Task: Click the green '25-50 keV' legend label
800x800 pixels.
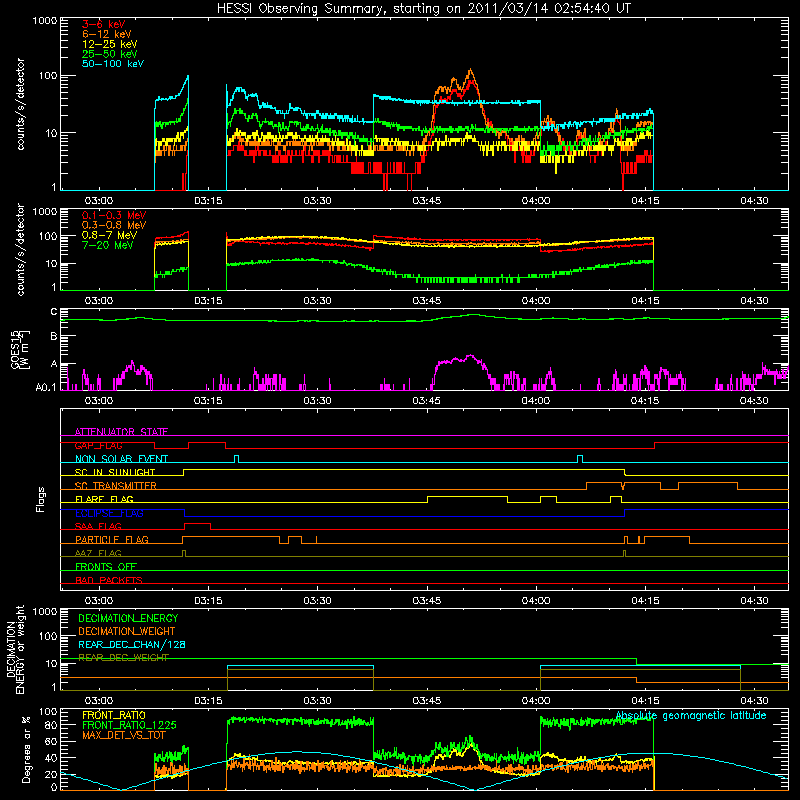Action: pos(109,54)
